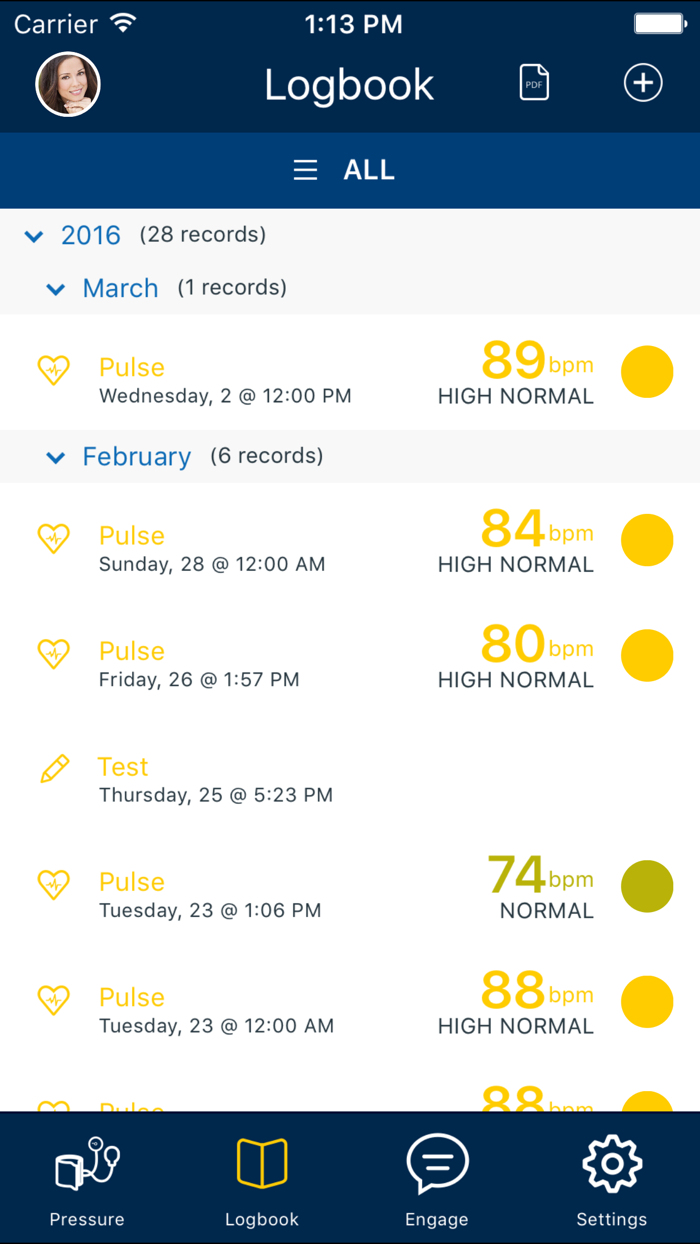
Task: Collapse the February month section
Action: click(x=56, y=457)
